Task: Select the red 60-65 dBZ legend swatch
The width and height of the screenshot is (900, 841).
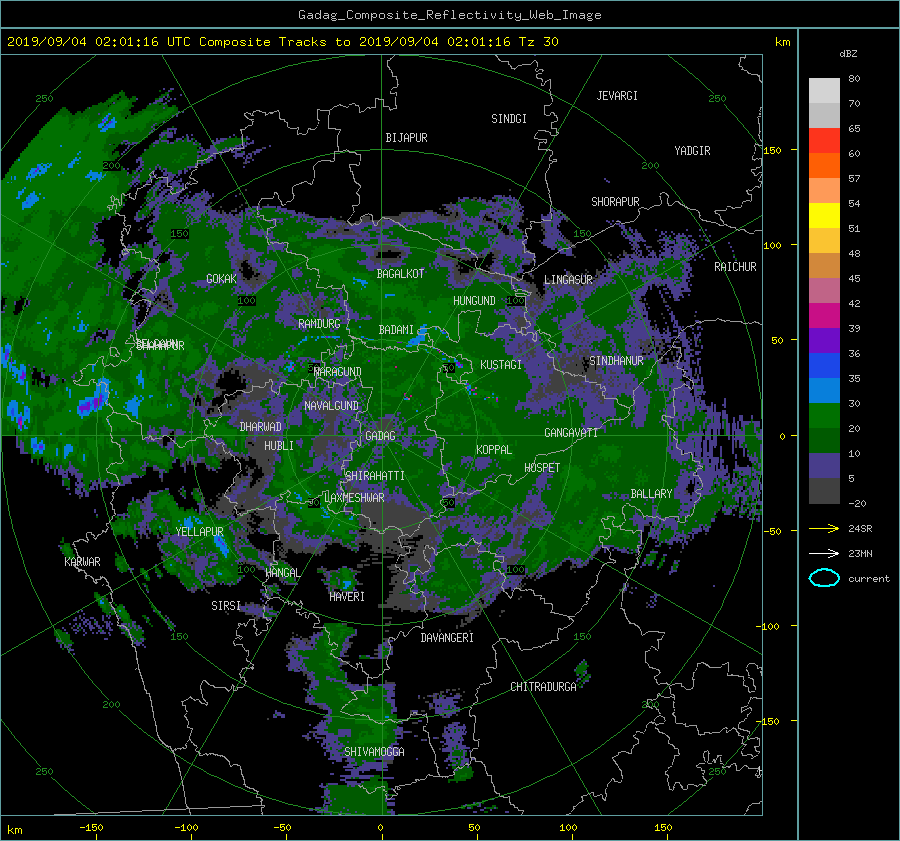Action: coord(824,141)
